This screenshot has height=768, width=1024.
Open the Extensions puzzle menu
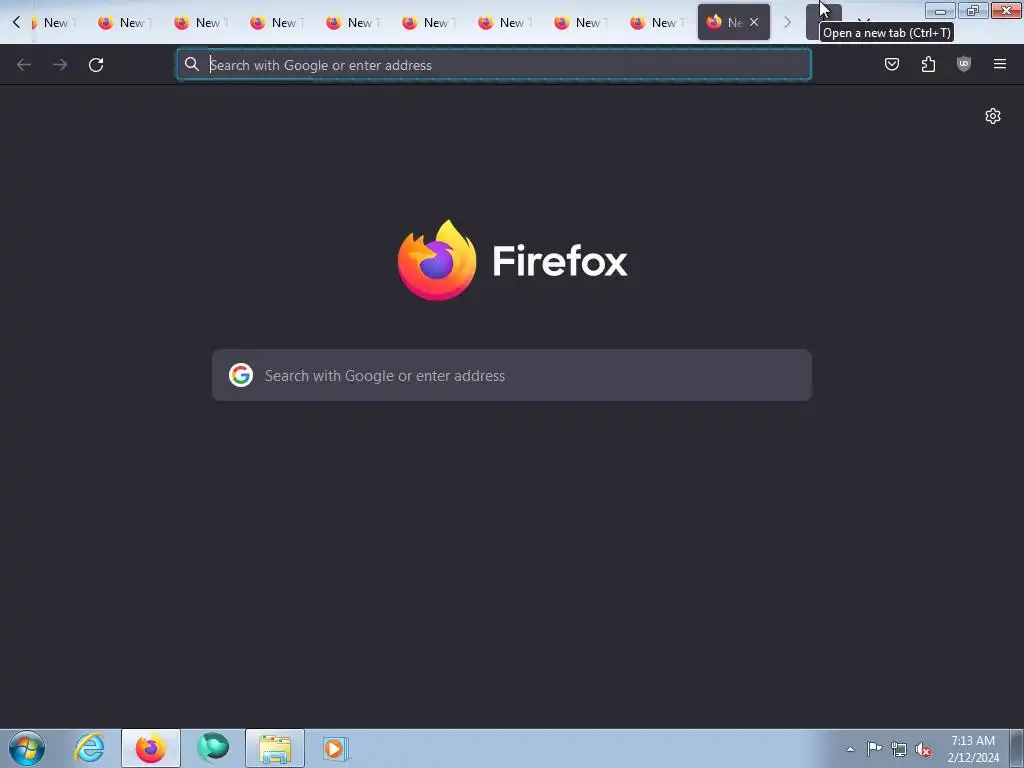click(x=928, y=64)
